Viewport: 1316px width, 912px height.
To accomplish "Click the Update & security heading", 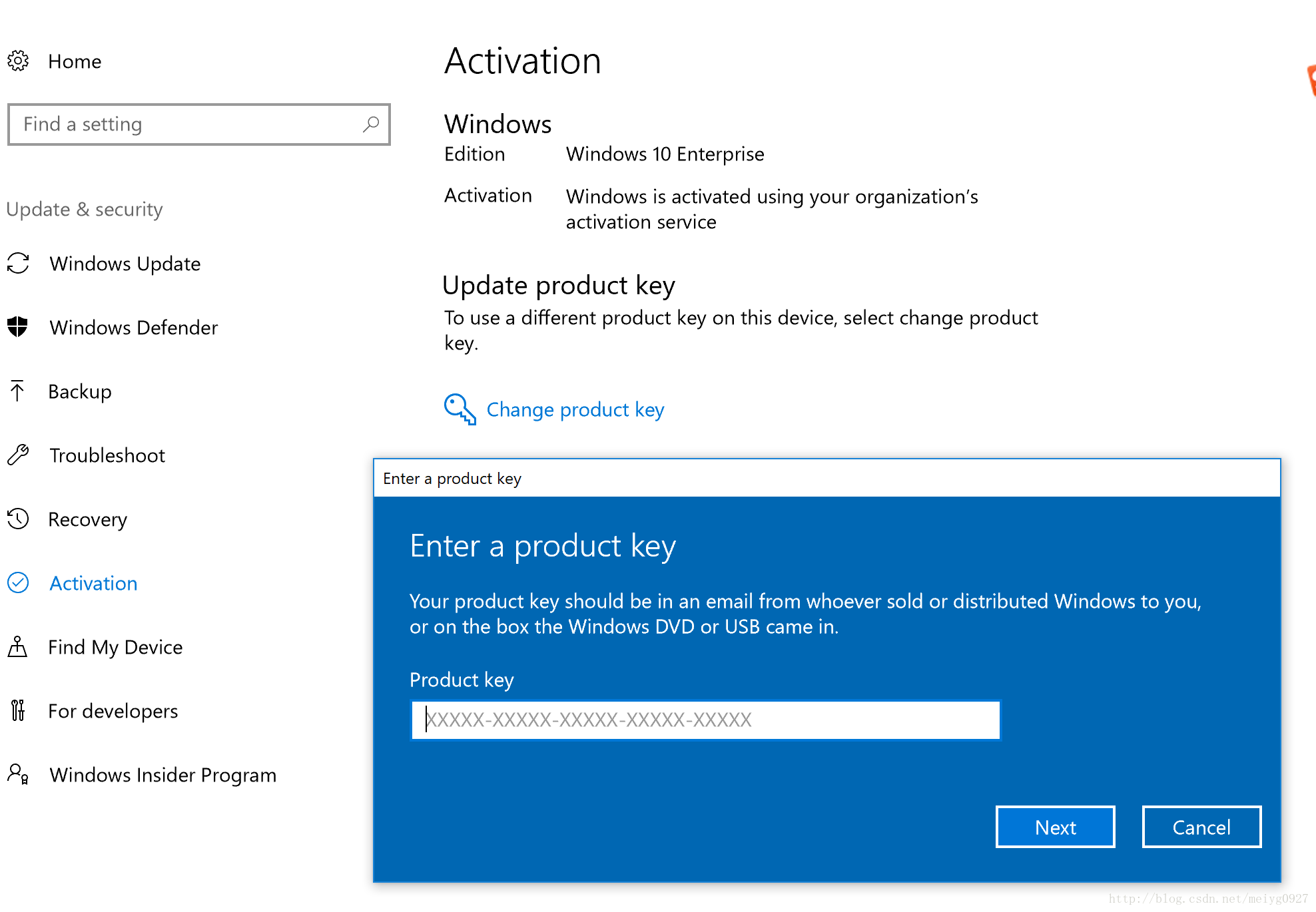I will click(85, 209).
